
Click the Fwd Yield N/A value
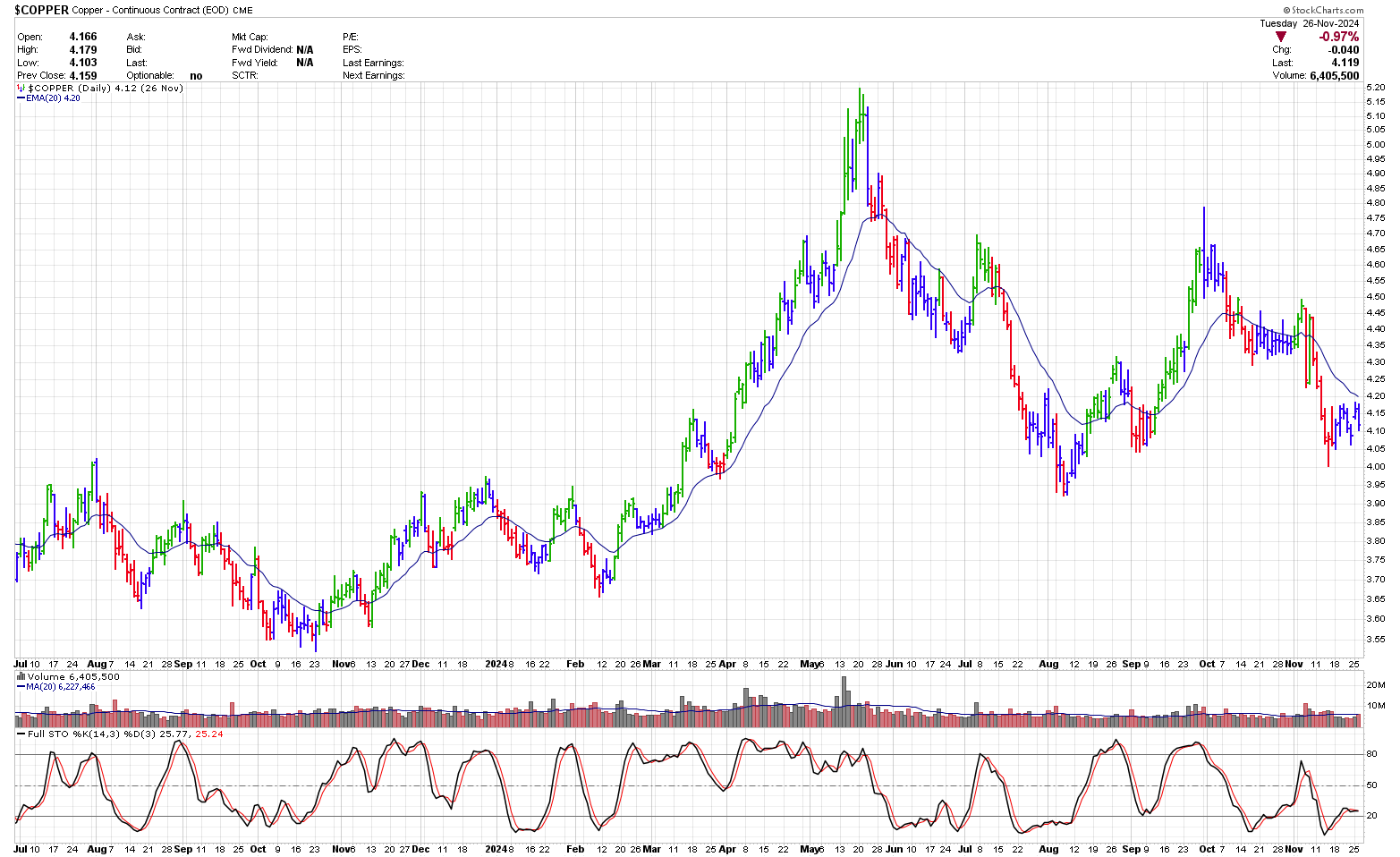click(x=305, y=63)
